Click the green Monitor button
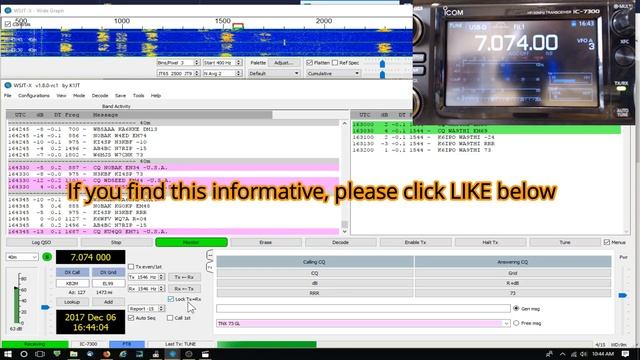The width and height of the screenshot is (640, 360). click(x=191, y=242)
